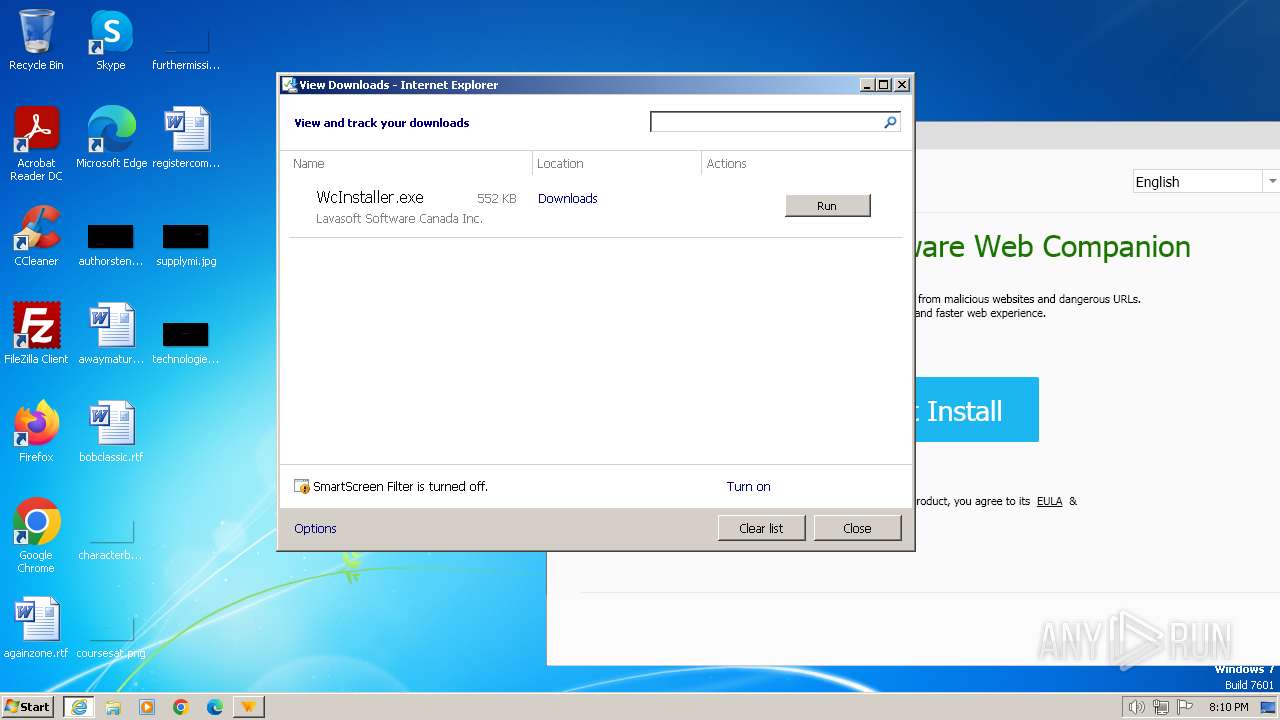The image size is (1280, 720).
Task: Click Show desktop button in tray
Action: click(1267, 707)
